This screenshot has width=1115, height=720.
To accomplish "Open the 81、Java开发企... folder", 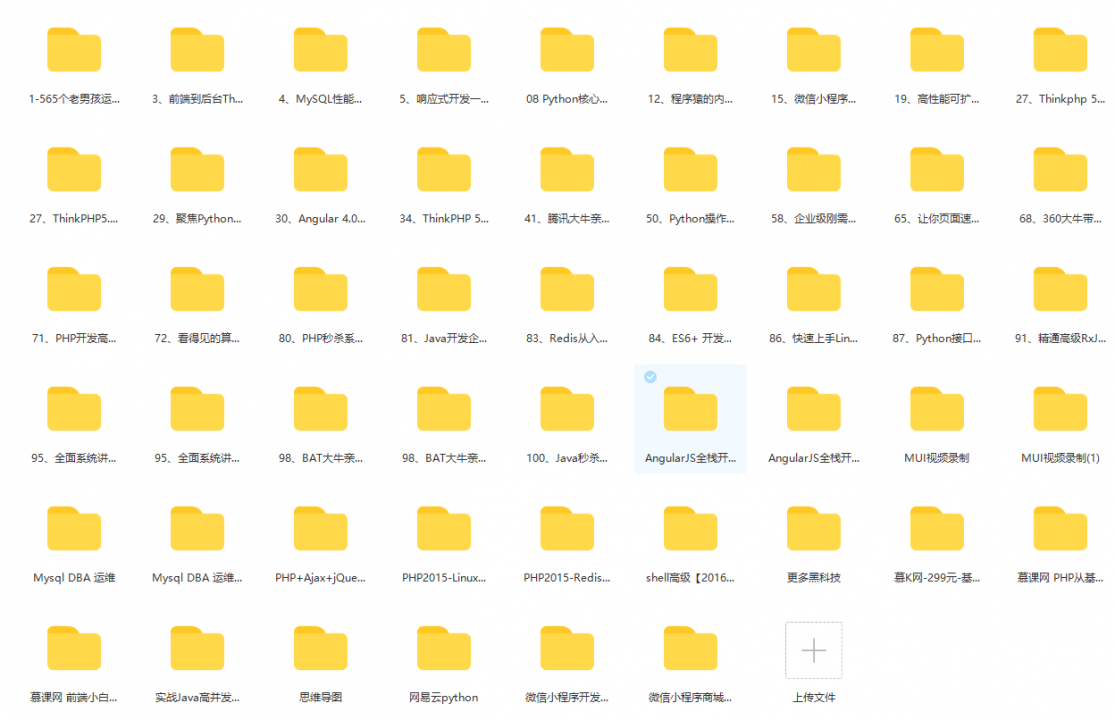I will (444, 289).
